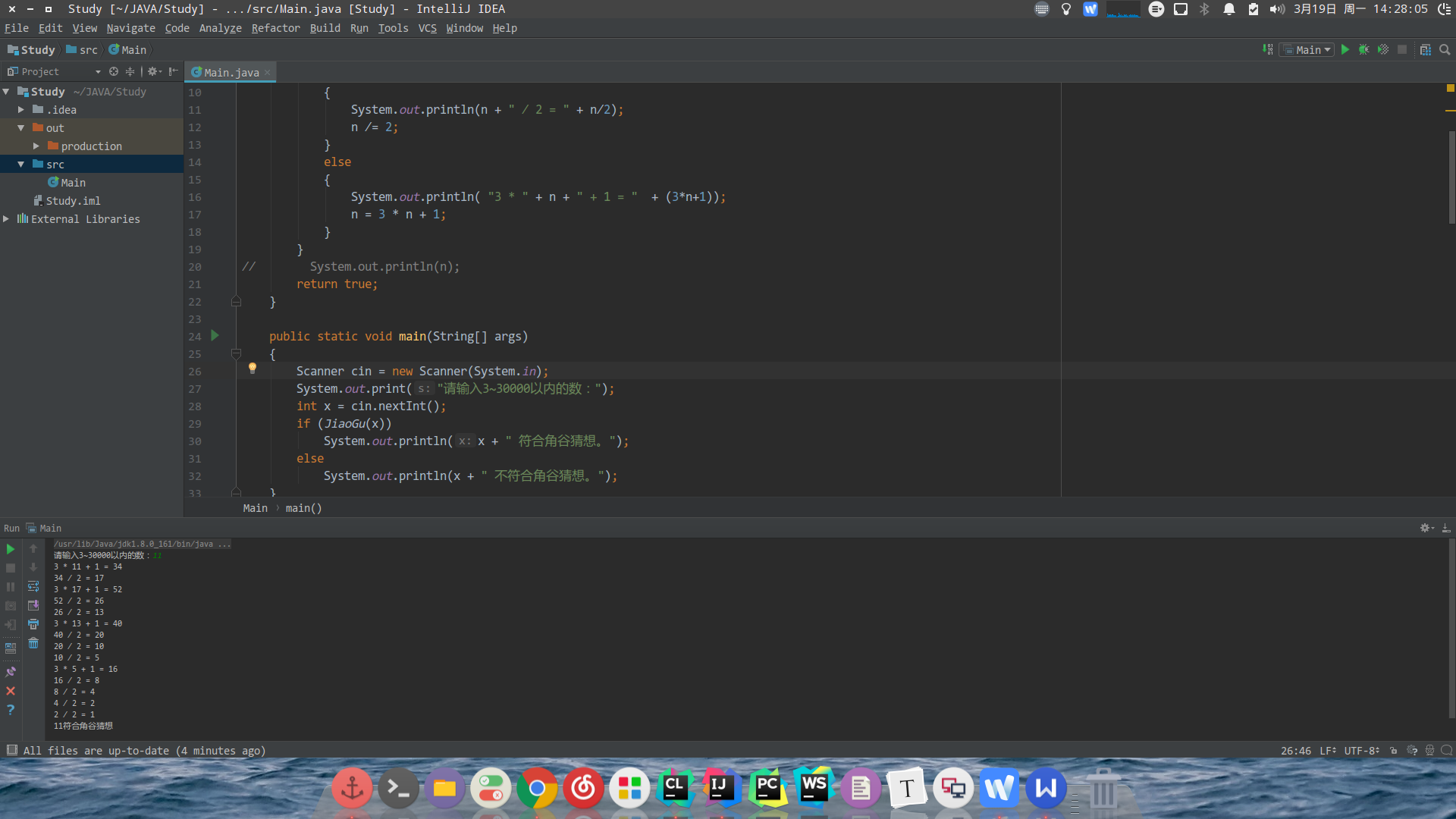
Task: Toggle the method fold marker on line 25
Action: pyautogui.click(x=236, y=354)
